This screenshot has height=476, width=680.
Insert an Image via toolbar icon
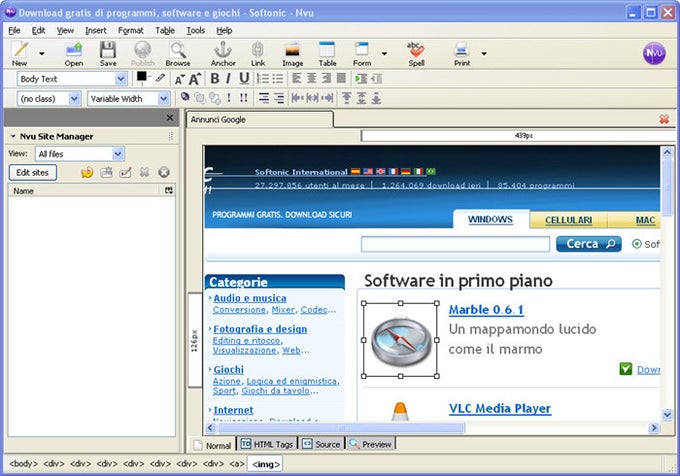(293, 54)
